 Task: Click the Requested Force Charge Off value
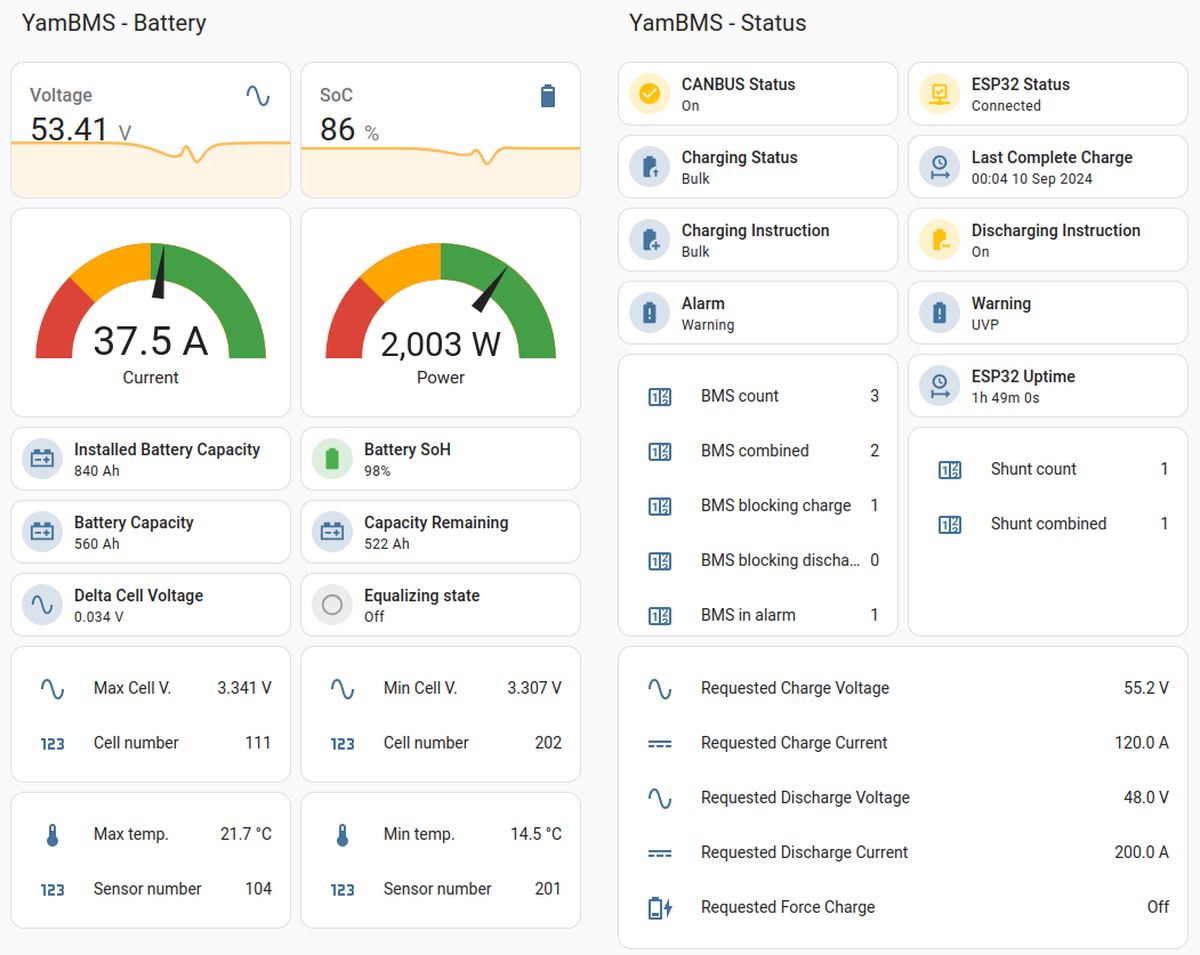[1158, 907]
